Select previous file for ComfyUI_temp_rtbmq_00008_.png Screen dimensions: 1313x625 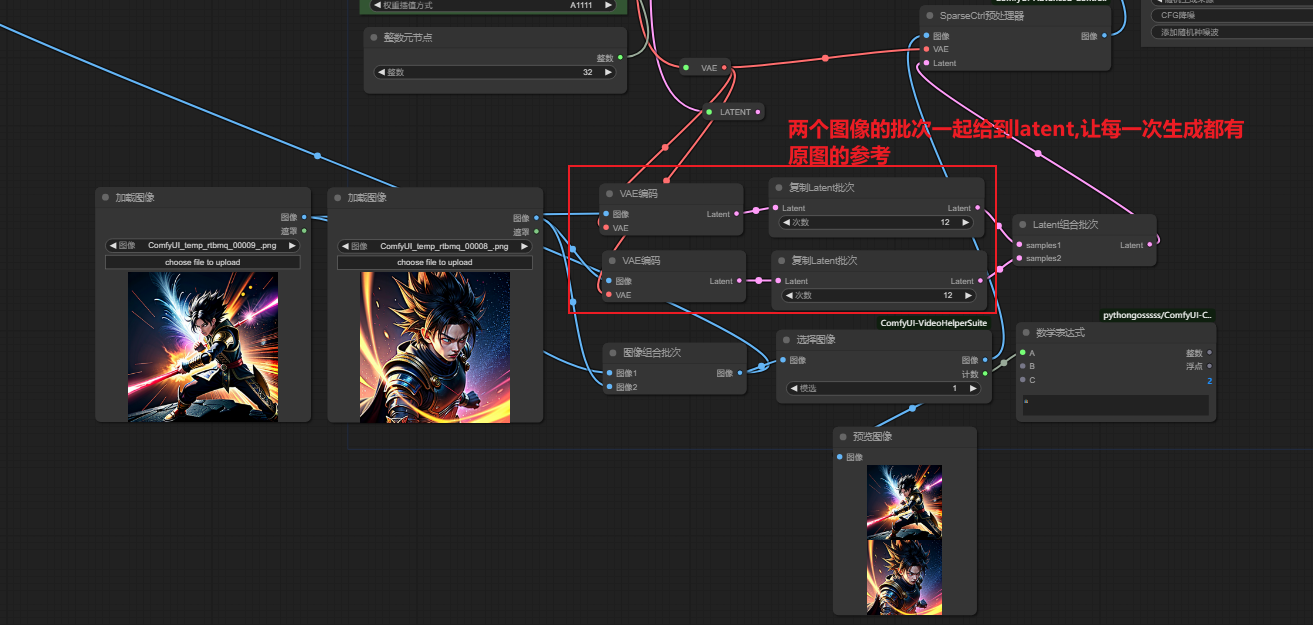click(344, 246)
